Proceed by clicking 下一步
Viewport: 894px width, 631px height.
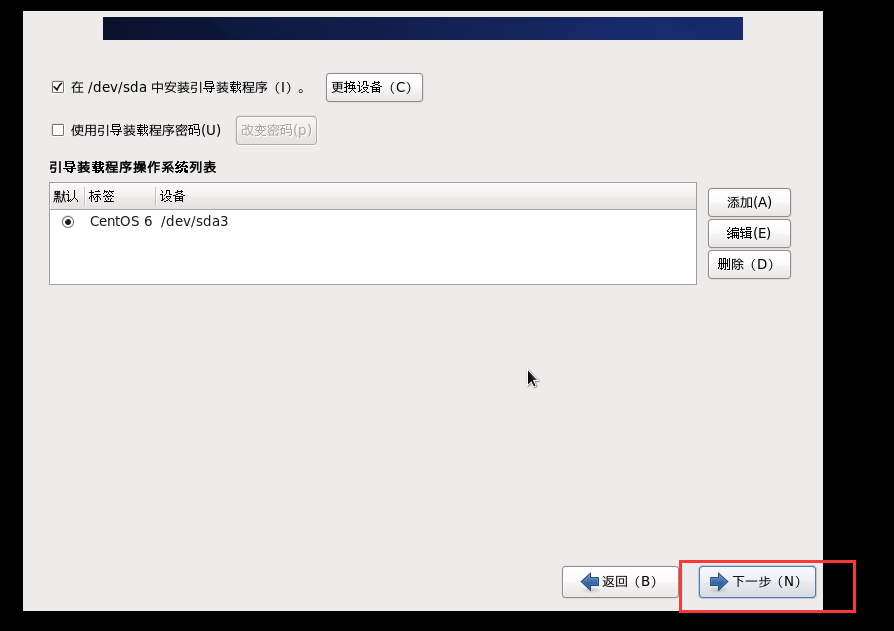[x=755, y=582]
